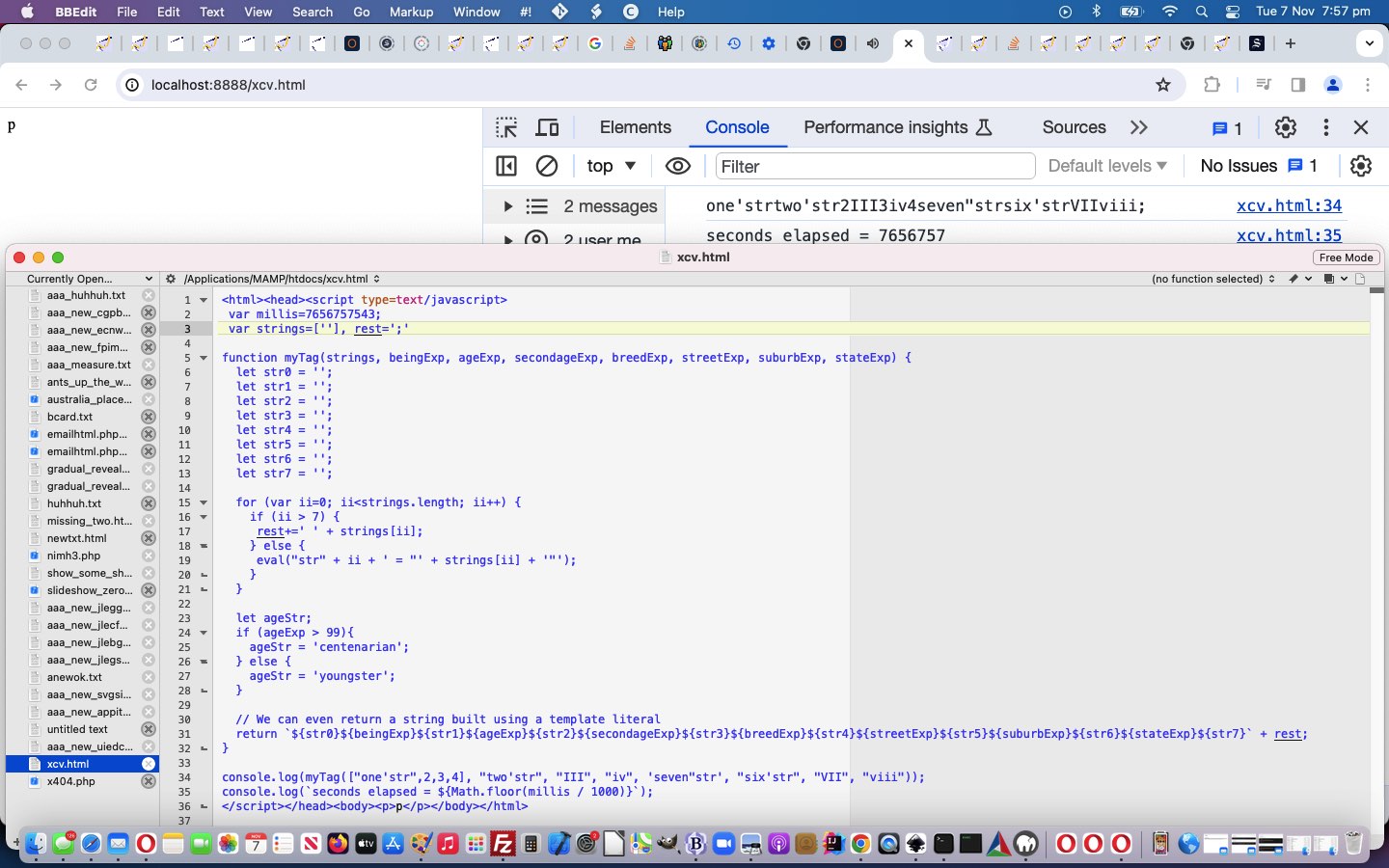Open the Search menu
This screenshot has width=1389, height=868.
(313, 12)
